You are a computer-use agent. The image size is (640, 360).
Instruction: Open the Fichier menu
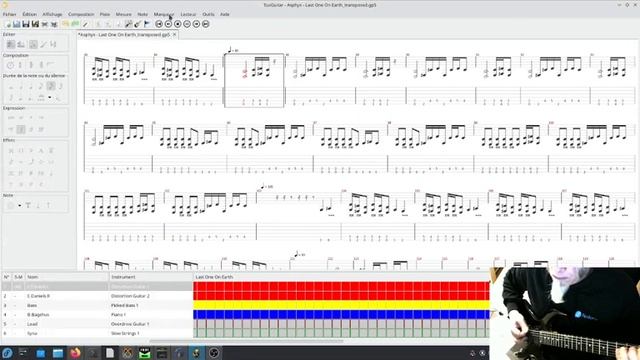coord(9,14)
